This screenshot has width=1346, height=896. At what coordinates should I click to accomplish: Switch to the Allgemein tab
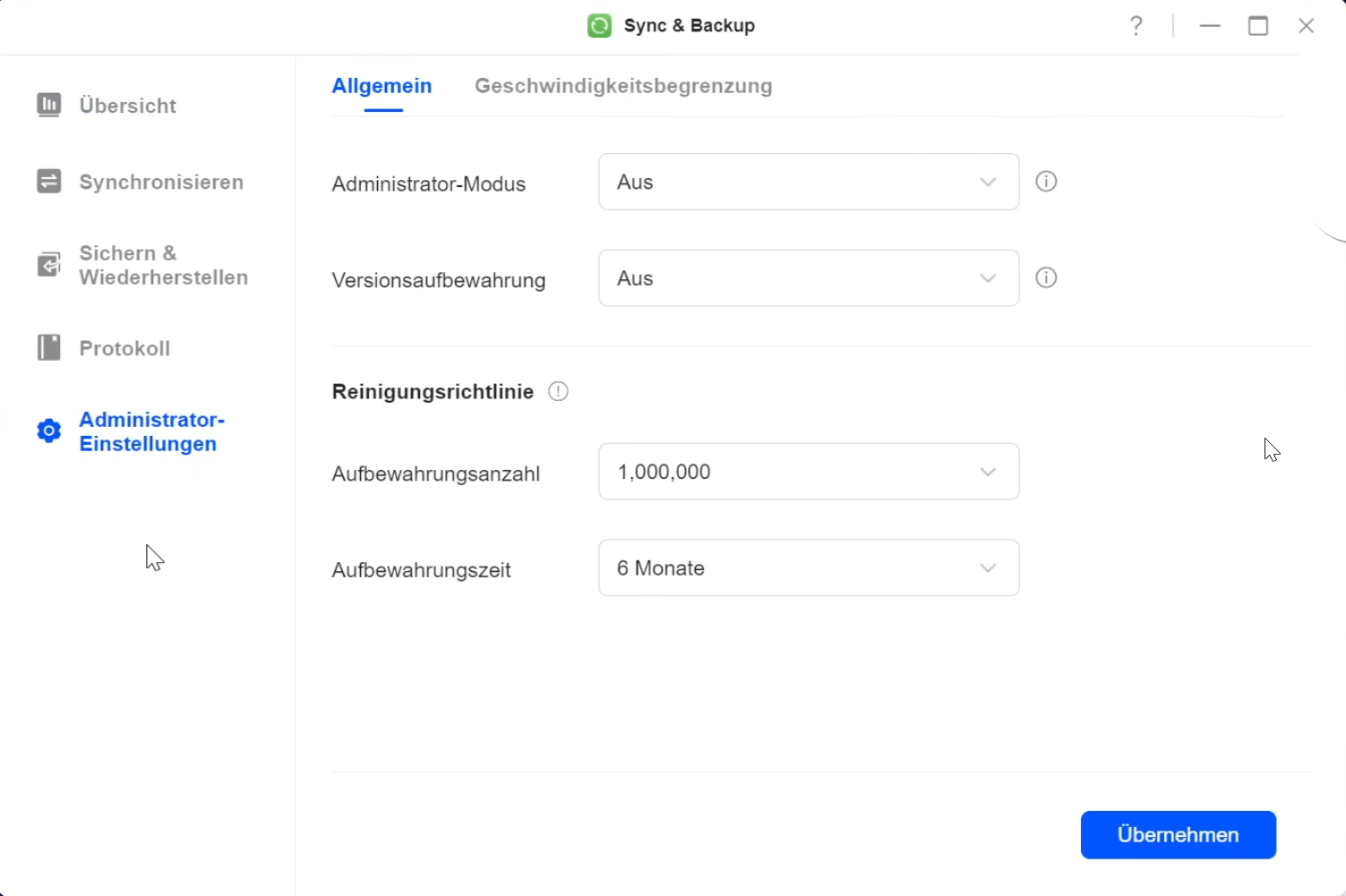(382, 86)
